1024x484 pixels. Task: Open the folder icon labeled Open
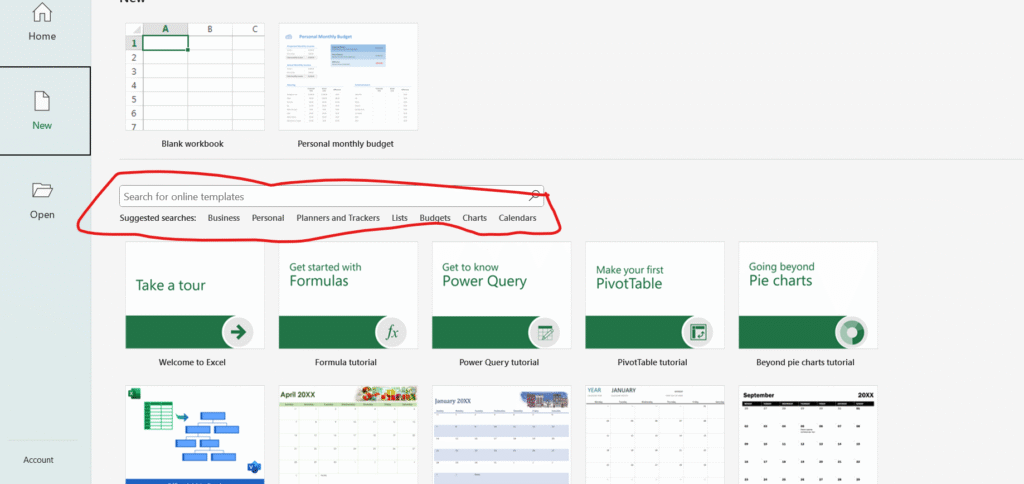[x=42, y=190]
